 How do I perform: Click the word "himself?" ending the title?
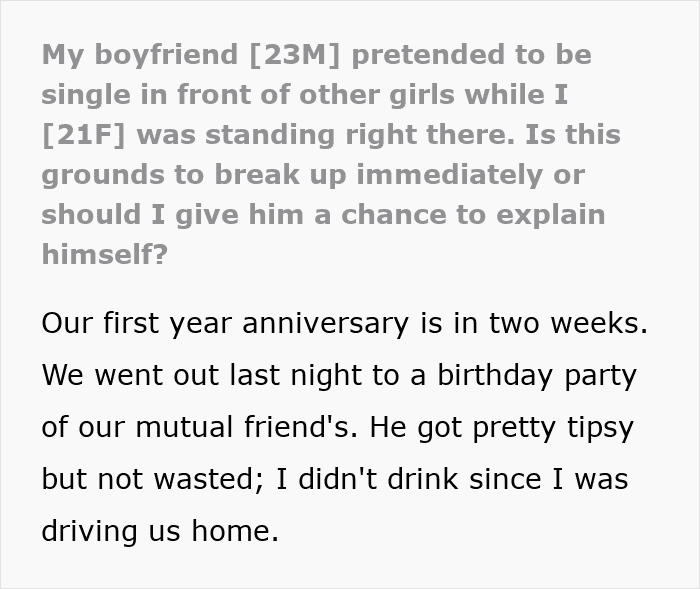(x=102, y=254)
